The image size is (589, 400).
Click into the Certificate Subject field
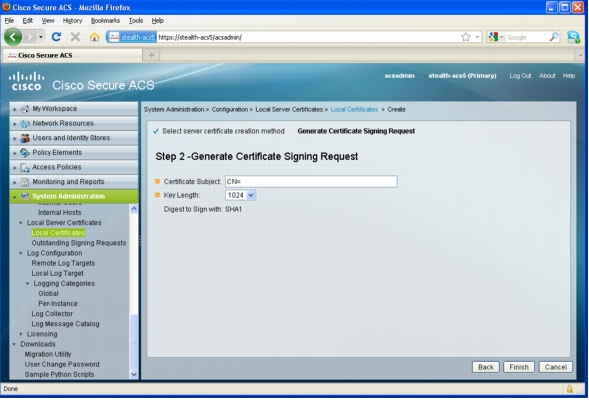pyautogui.click(x=311, y=181)
